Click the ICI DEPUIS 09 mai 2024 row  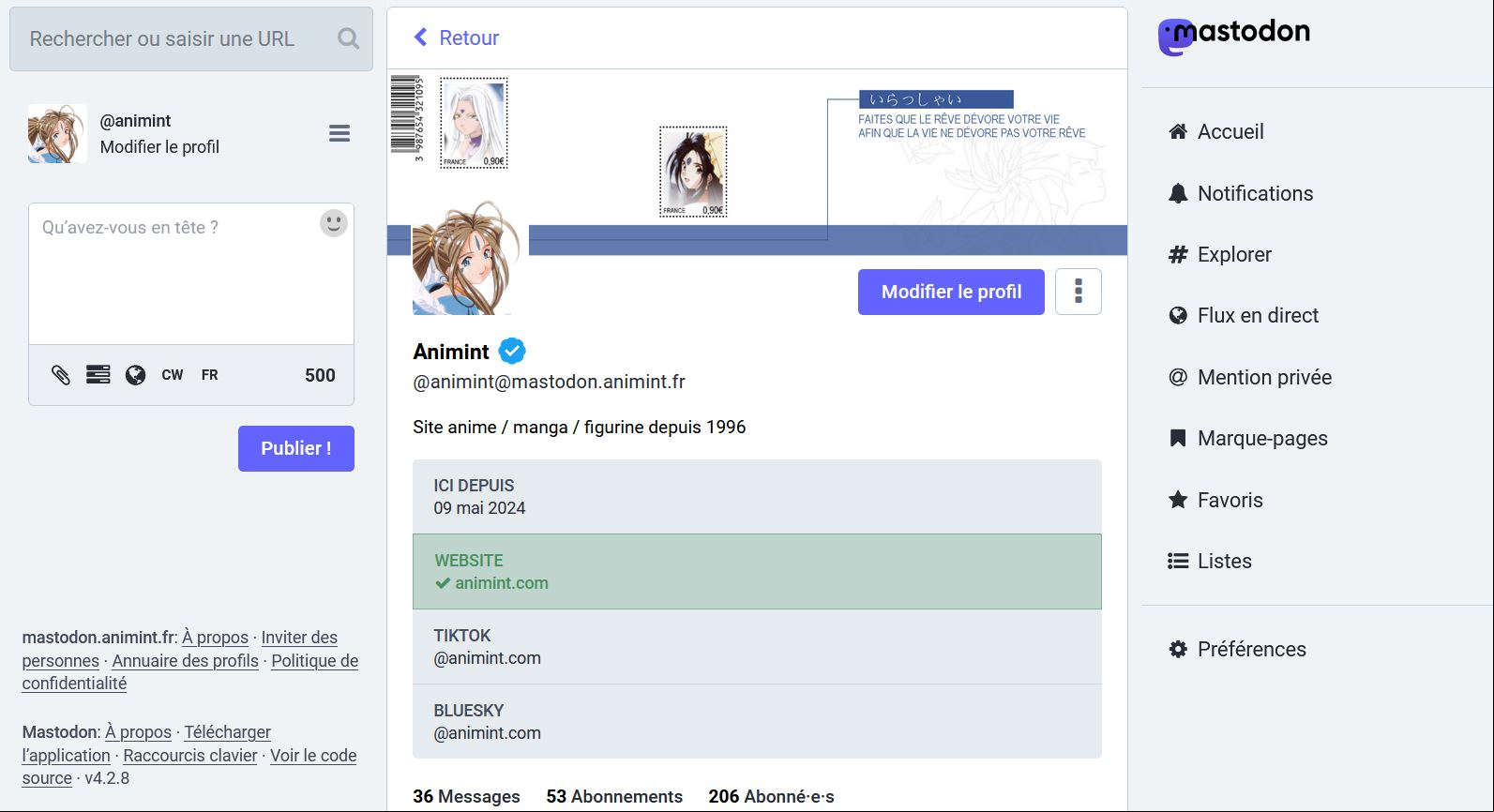point(757,497)
